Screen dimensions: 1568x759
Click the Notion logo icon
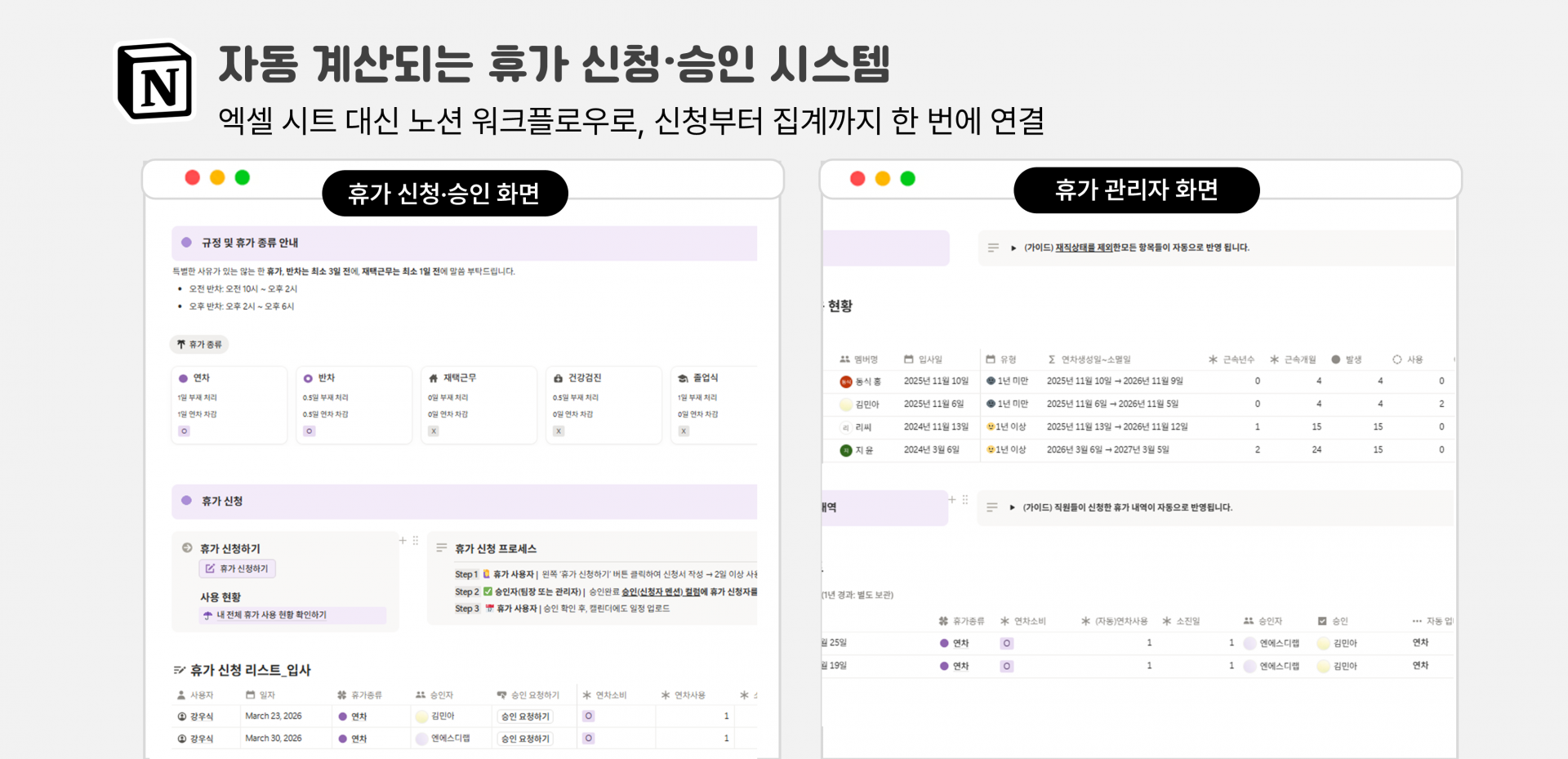155,82
